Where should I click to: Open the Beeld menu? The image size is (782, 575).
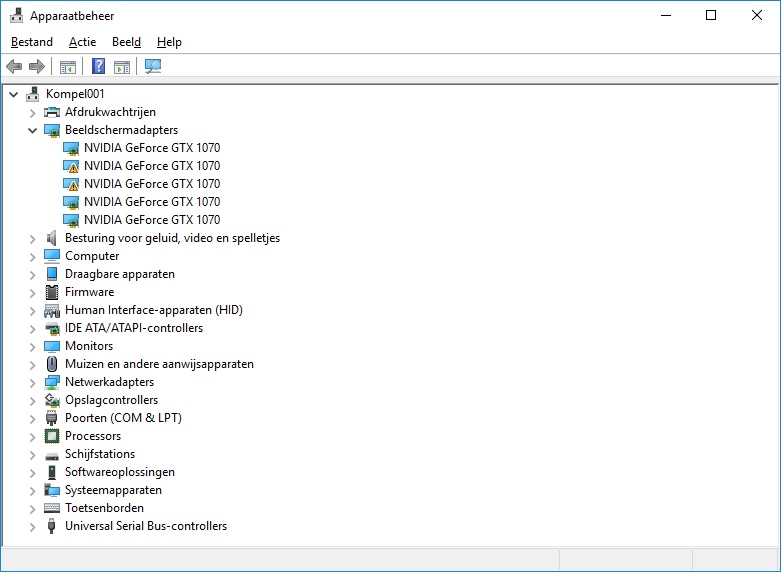point(126,42)
